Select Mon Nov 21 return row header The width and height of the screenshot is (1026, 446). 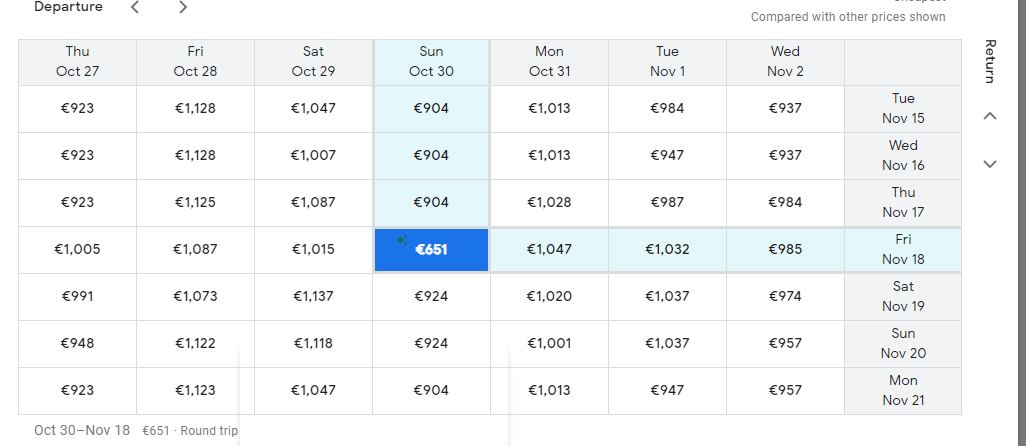click(903, 390)
